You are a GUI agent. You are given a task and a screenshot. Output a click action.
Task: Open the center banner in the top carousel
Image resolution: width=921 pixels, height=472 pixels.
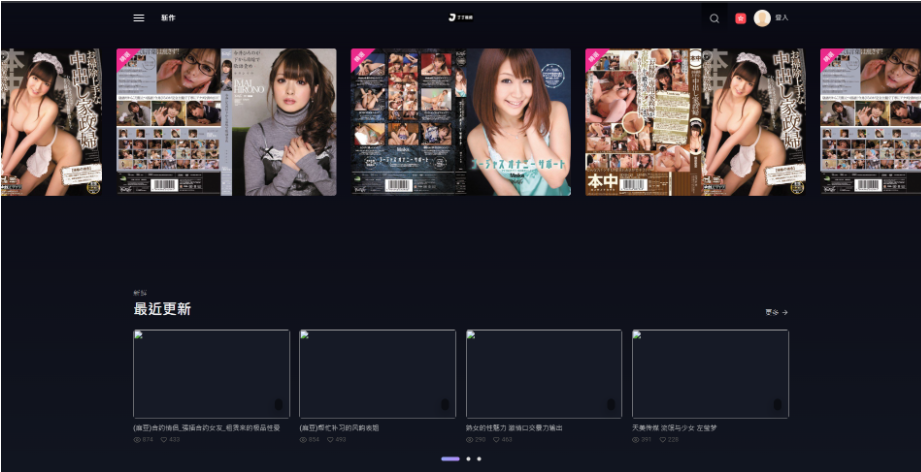(460, 121)
